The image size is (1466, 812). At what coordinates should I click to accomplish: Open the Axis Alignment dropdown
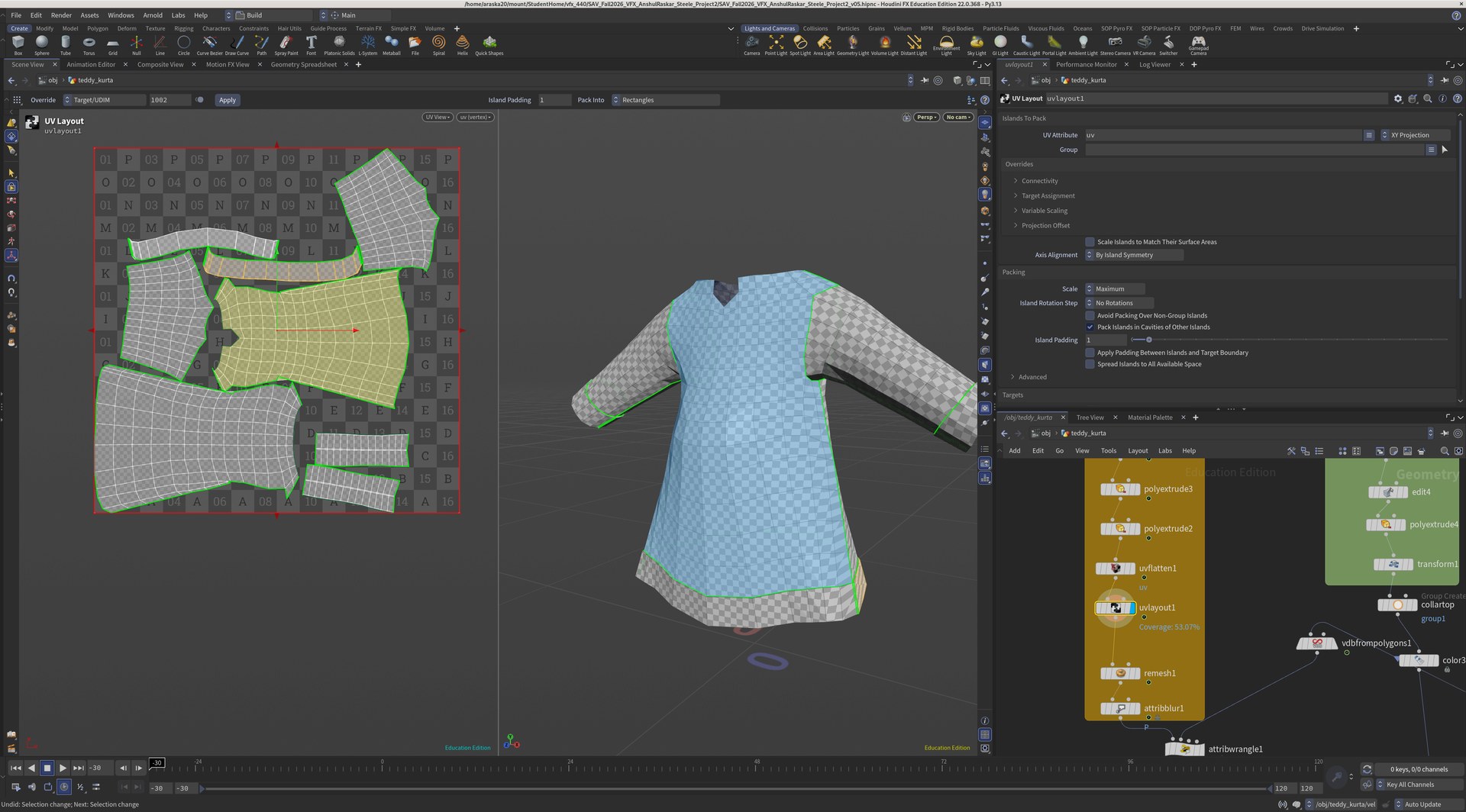(1134, 255)
